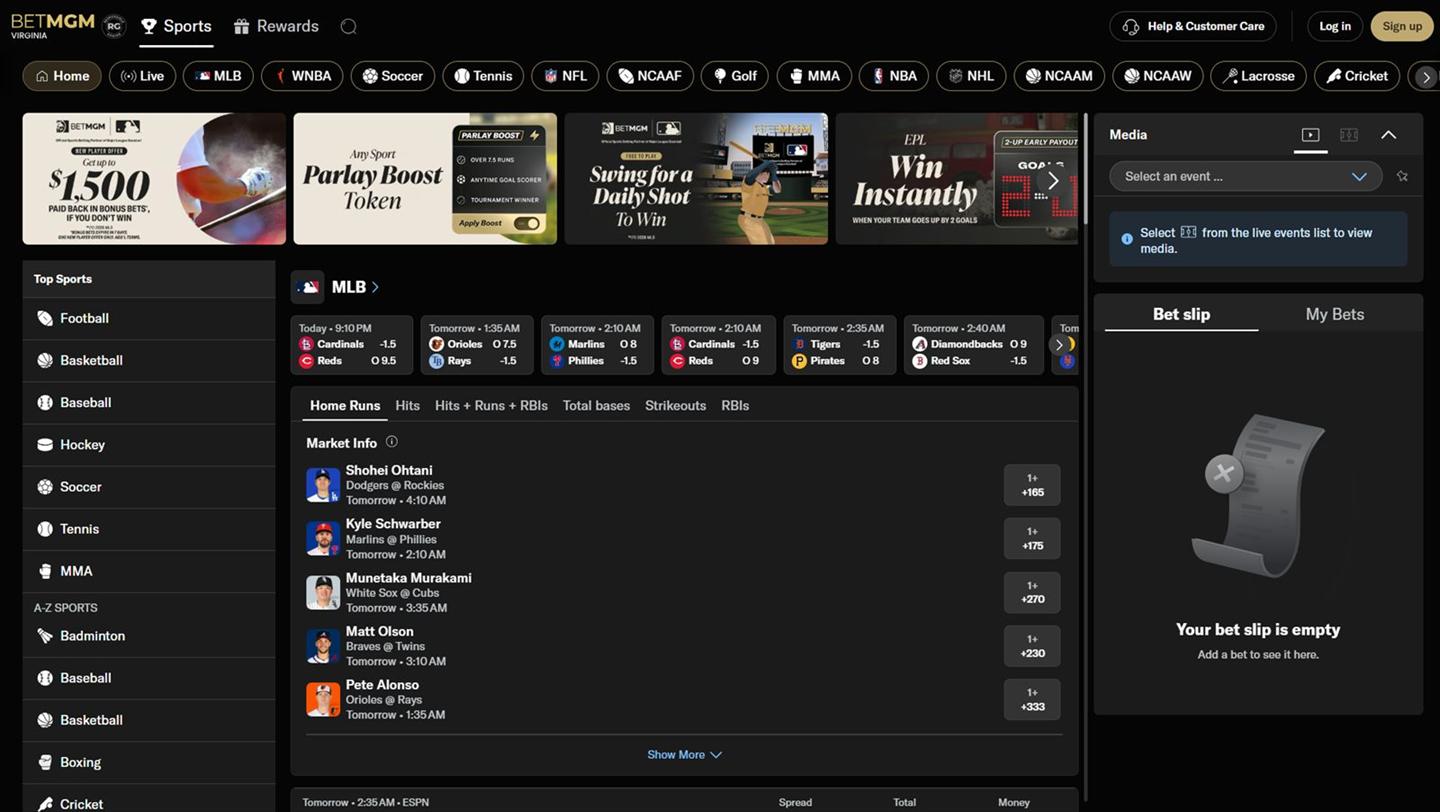The image size is (1440, 812).
Task: Open Help & Customer Care
Action: click(x=1193, y=26)
